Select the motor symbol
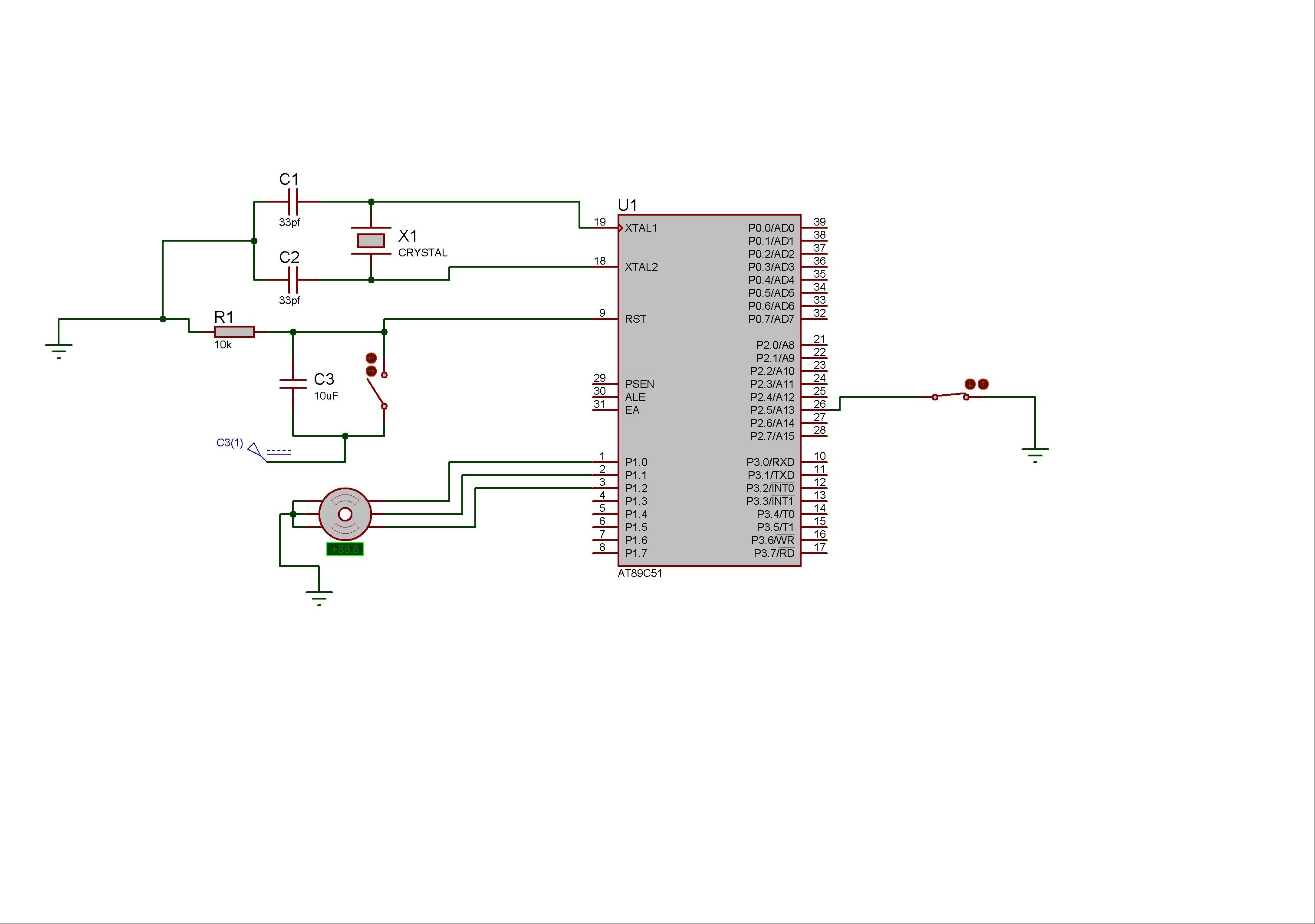1315x924 pixels. pos(345,514)
